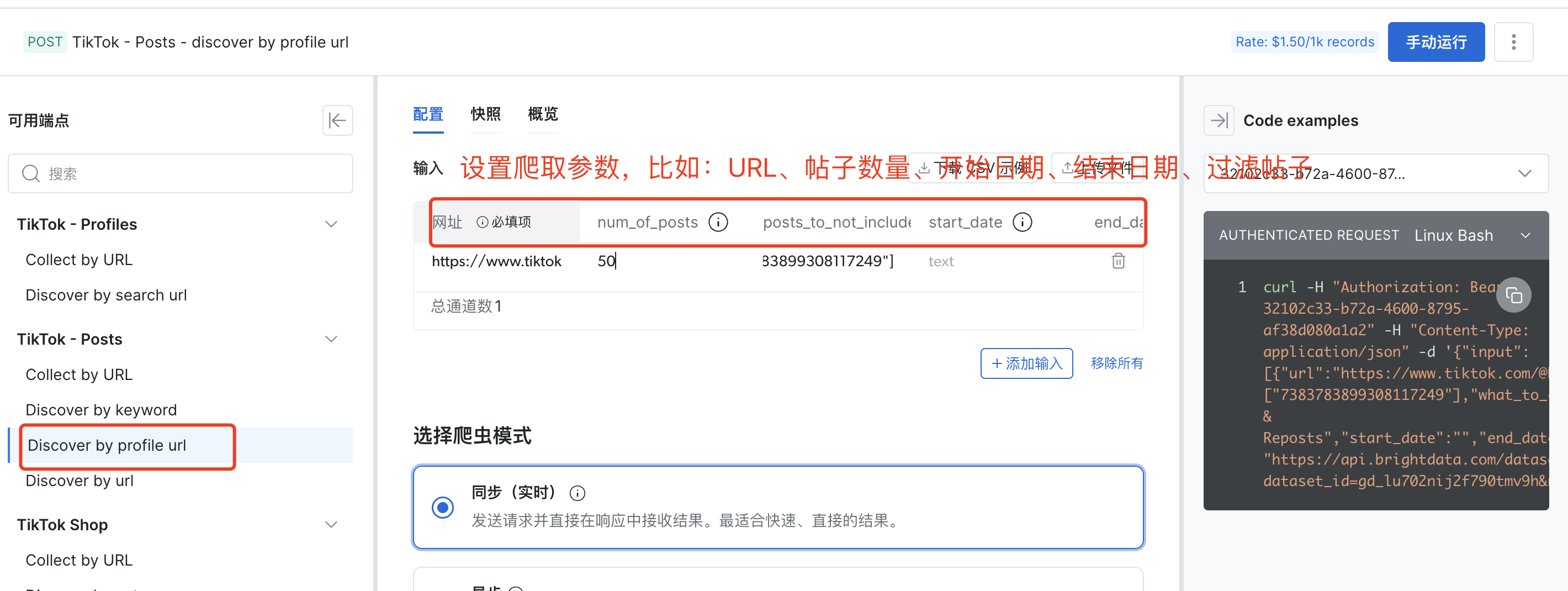Screen dimensions: 1568x591
Task: Click the required-field info icon next to 网址
Action: 482,222
